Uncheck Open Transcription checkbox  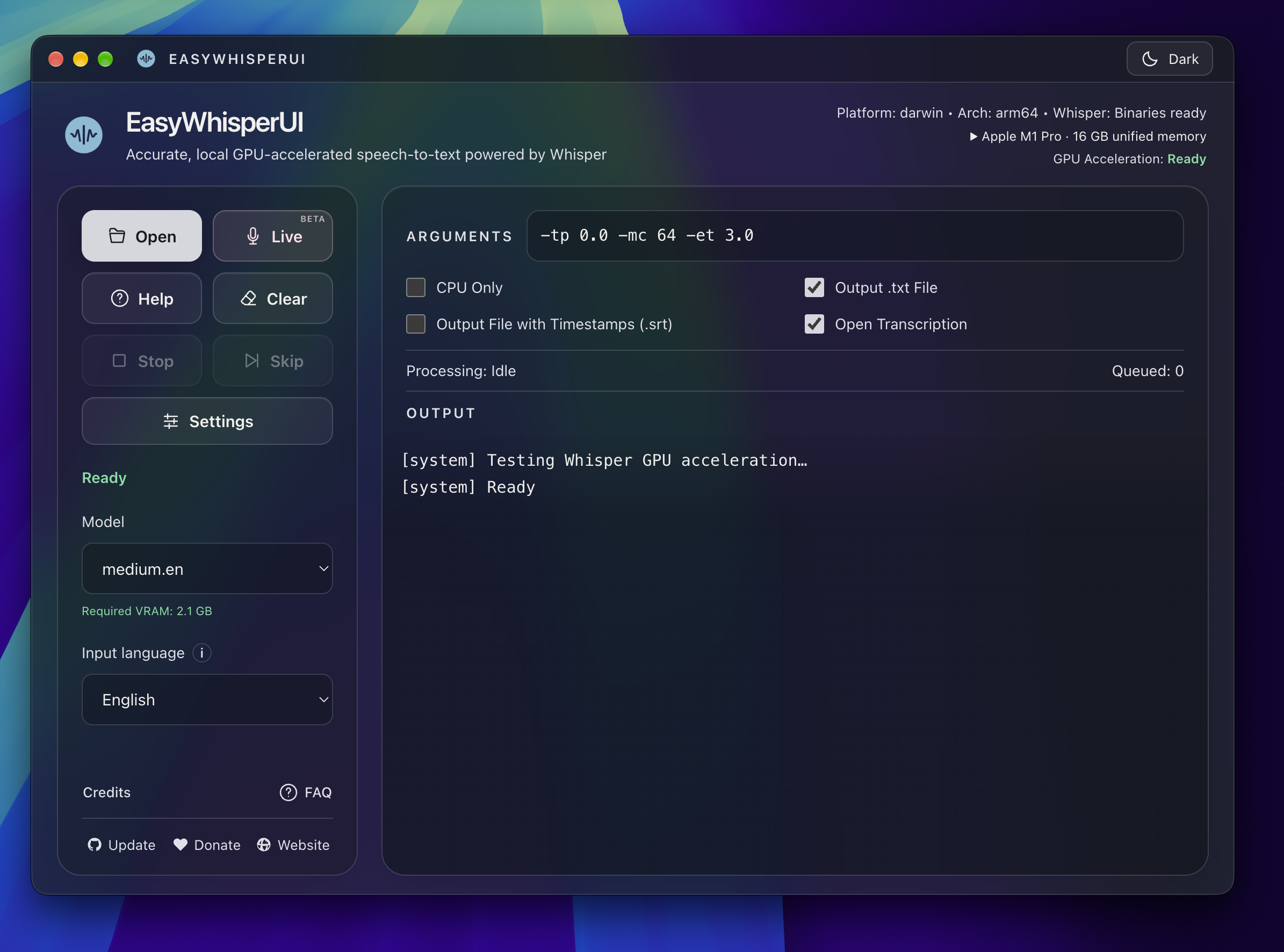pos(814,324)
